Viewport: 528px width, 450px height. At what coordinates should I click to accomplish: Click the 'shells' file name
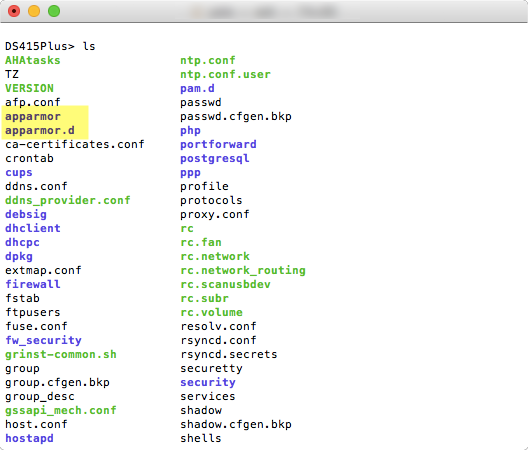point(201,439)
